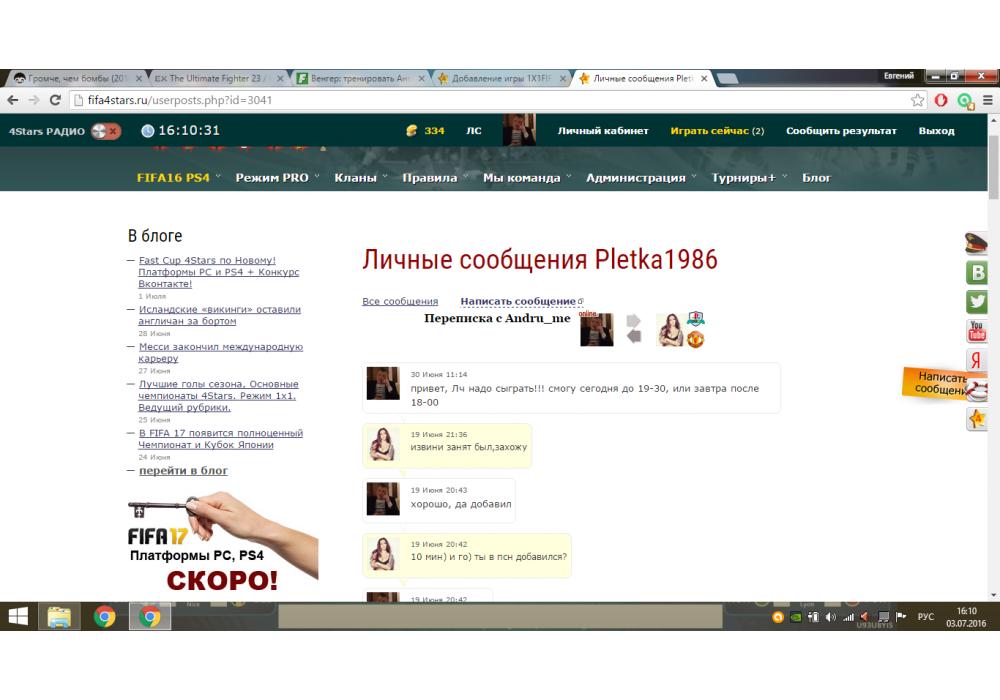This screenshot has width=1000, height=700.
Task: Click the Yandex sidebar icon
Action: tap(977, 361)
